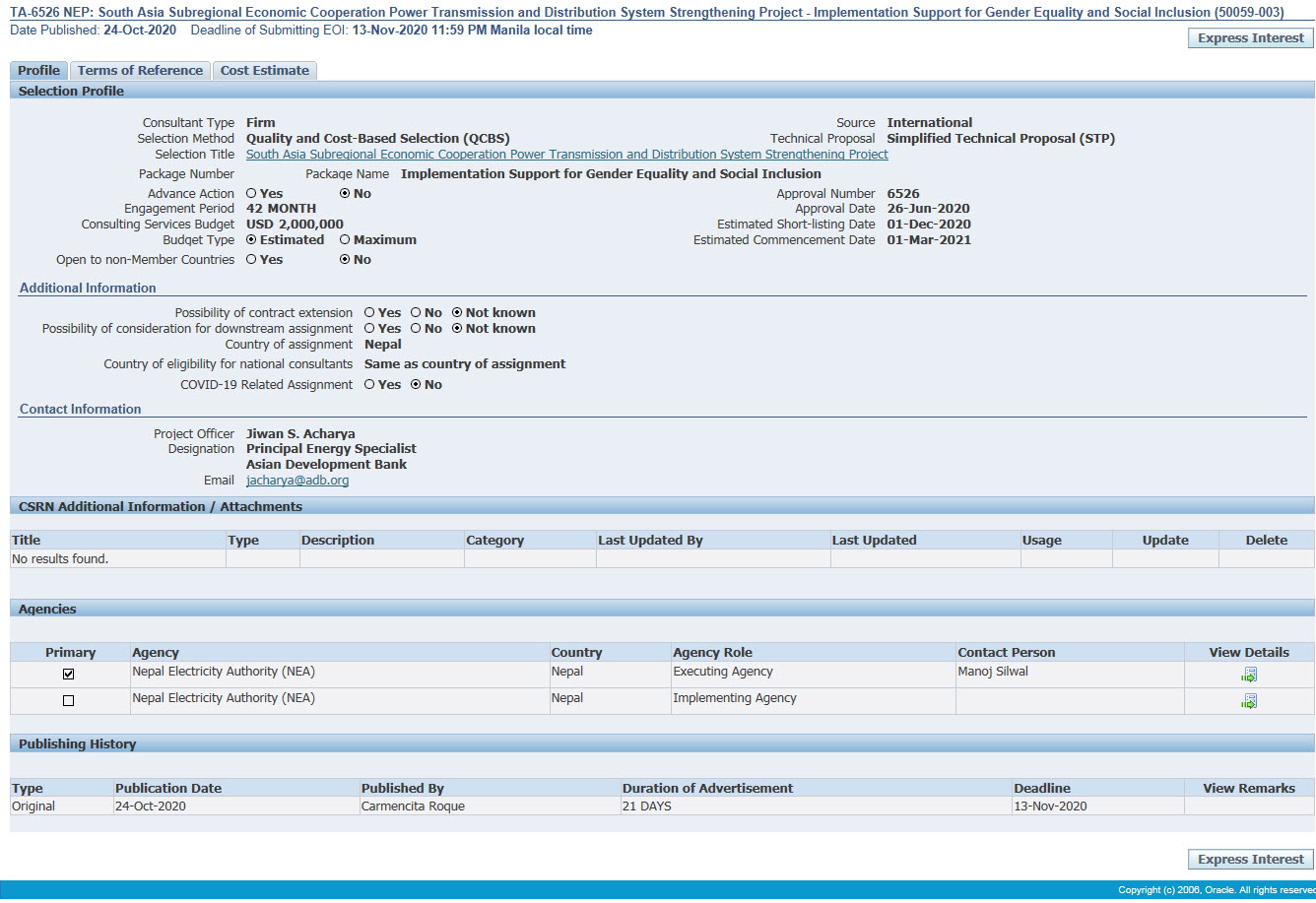Click the View Remarks column header
This screenshot has height=903, width=1316.
1249,789
